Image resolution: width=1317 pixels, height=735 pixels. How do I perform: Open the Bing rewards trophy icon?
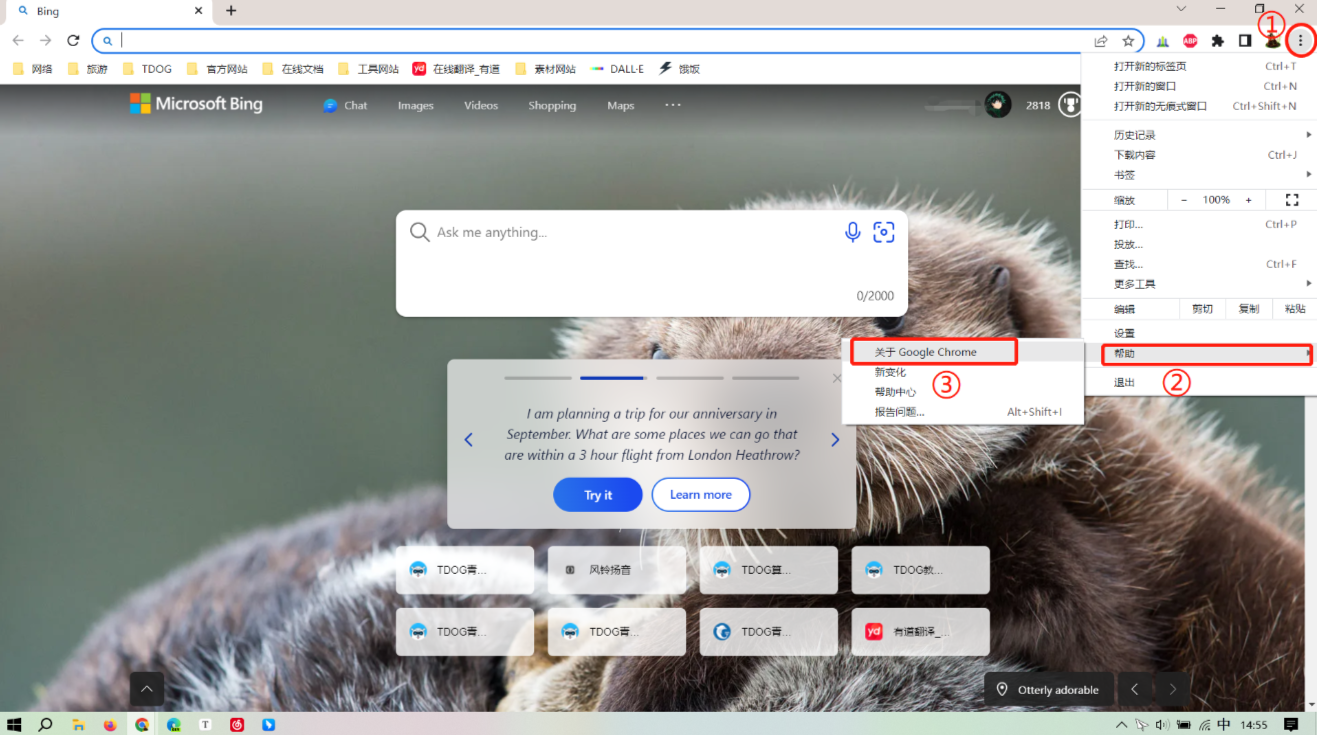1070,103
